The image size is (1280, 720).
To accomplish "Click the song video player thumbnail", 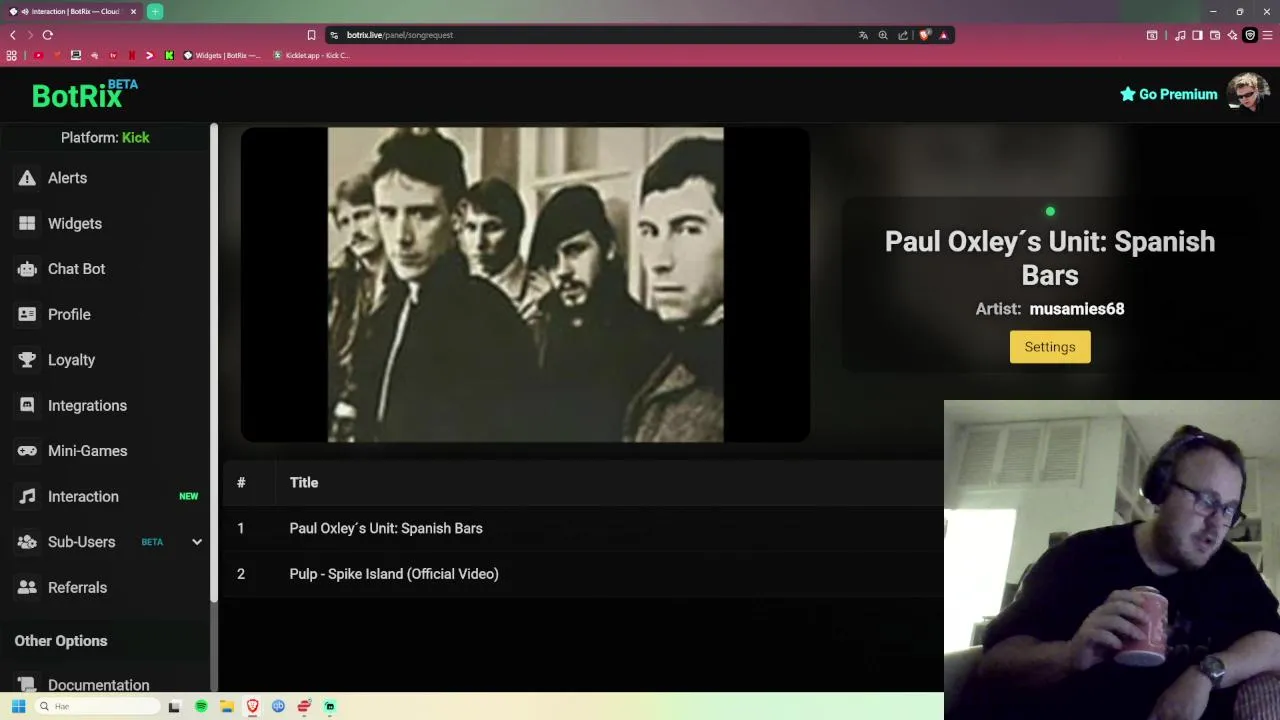I will click(x=525, y=284).
